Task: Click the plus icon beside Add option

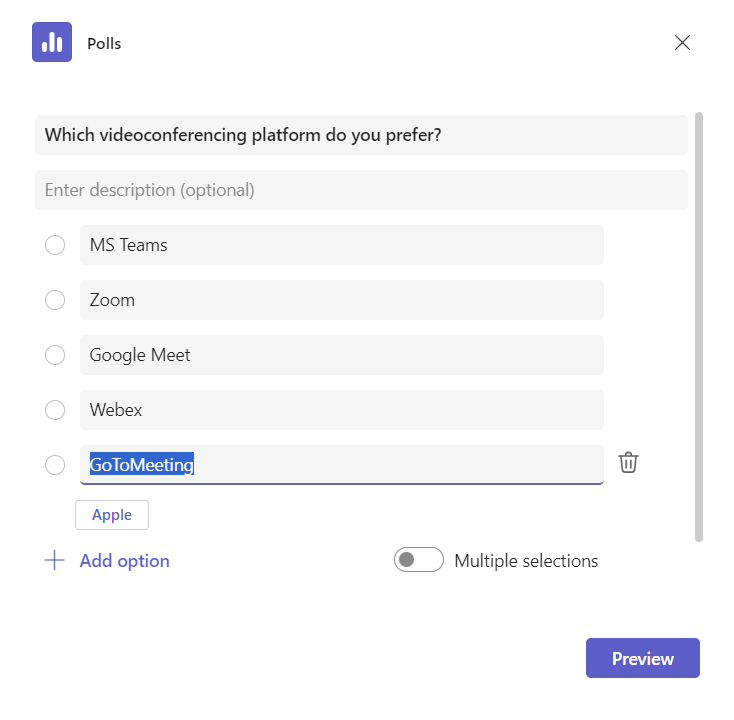Action: point(54,561)
